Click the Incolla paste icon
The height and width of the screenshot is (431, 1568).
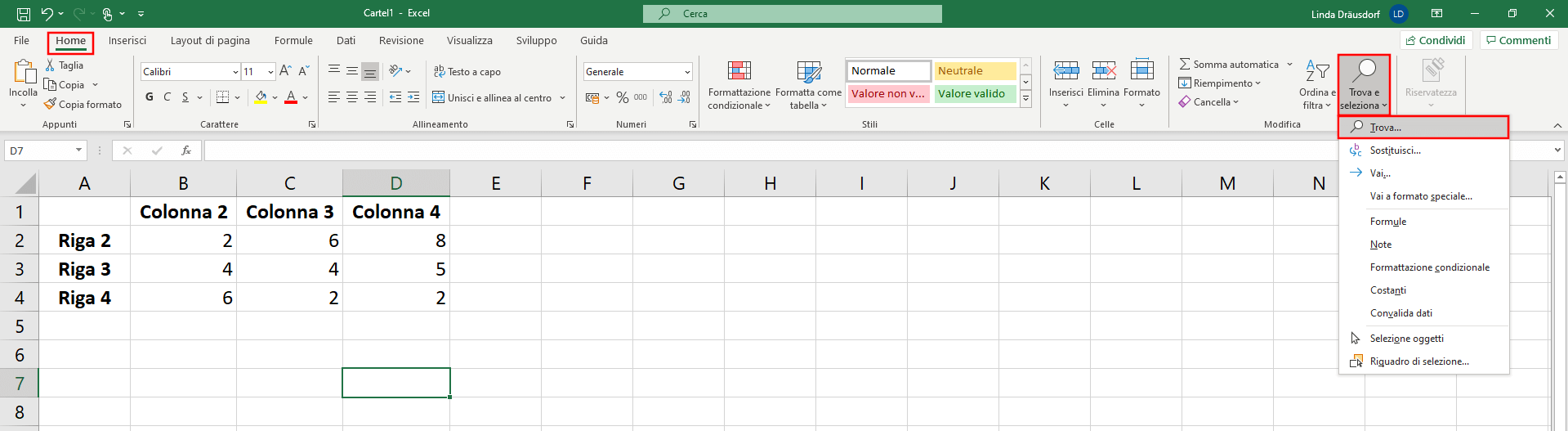coord(23,72)
